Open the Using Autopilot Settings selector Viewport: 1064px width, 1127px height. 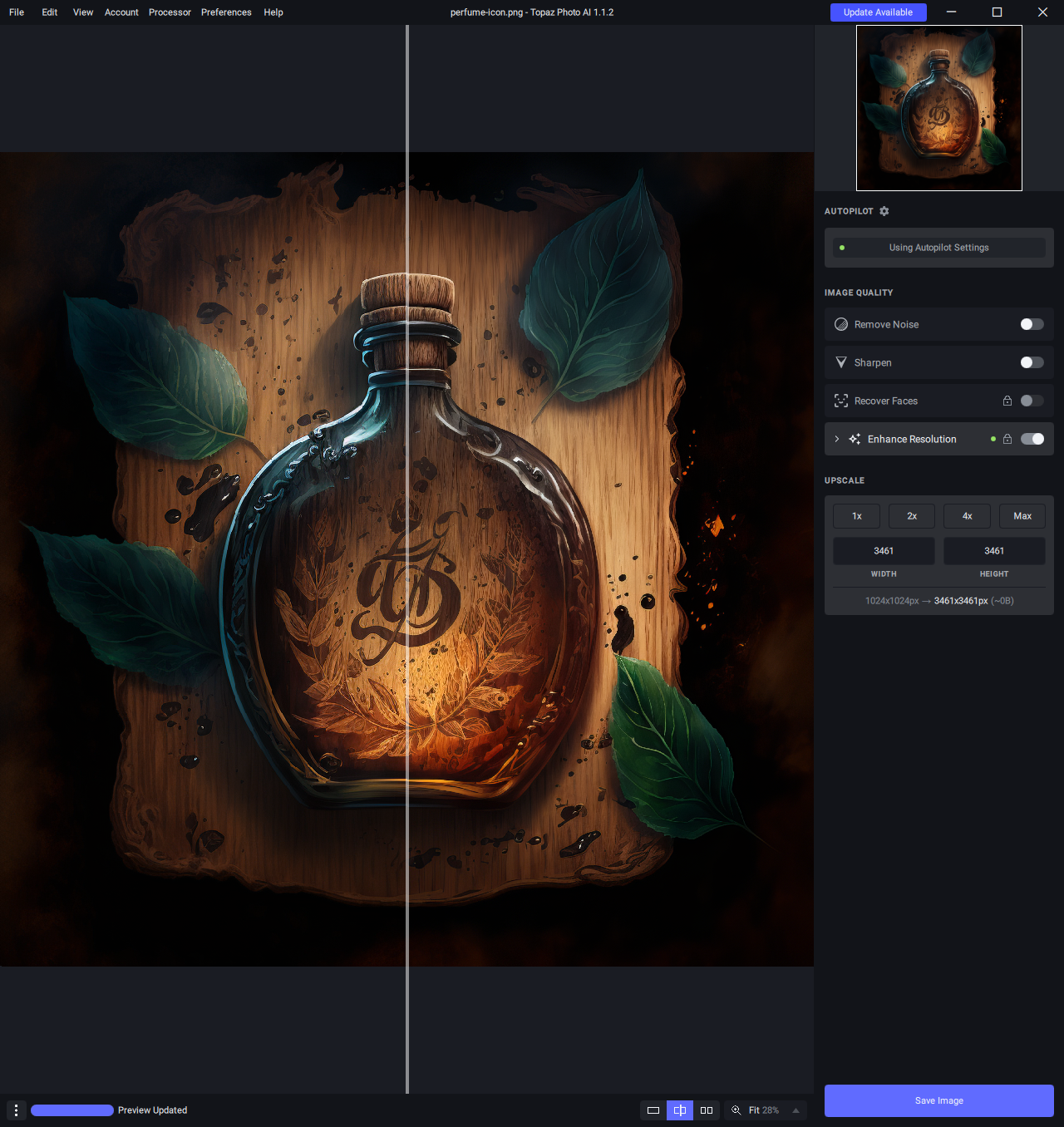point(938,248)
